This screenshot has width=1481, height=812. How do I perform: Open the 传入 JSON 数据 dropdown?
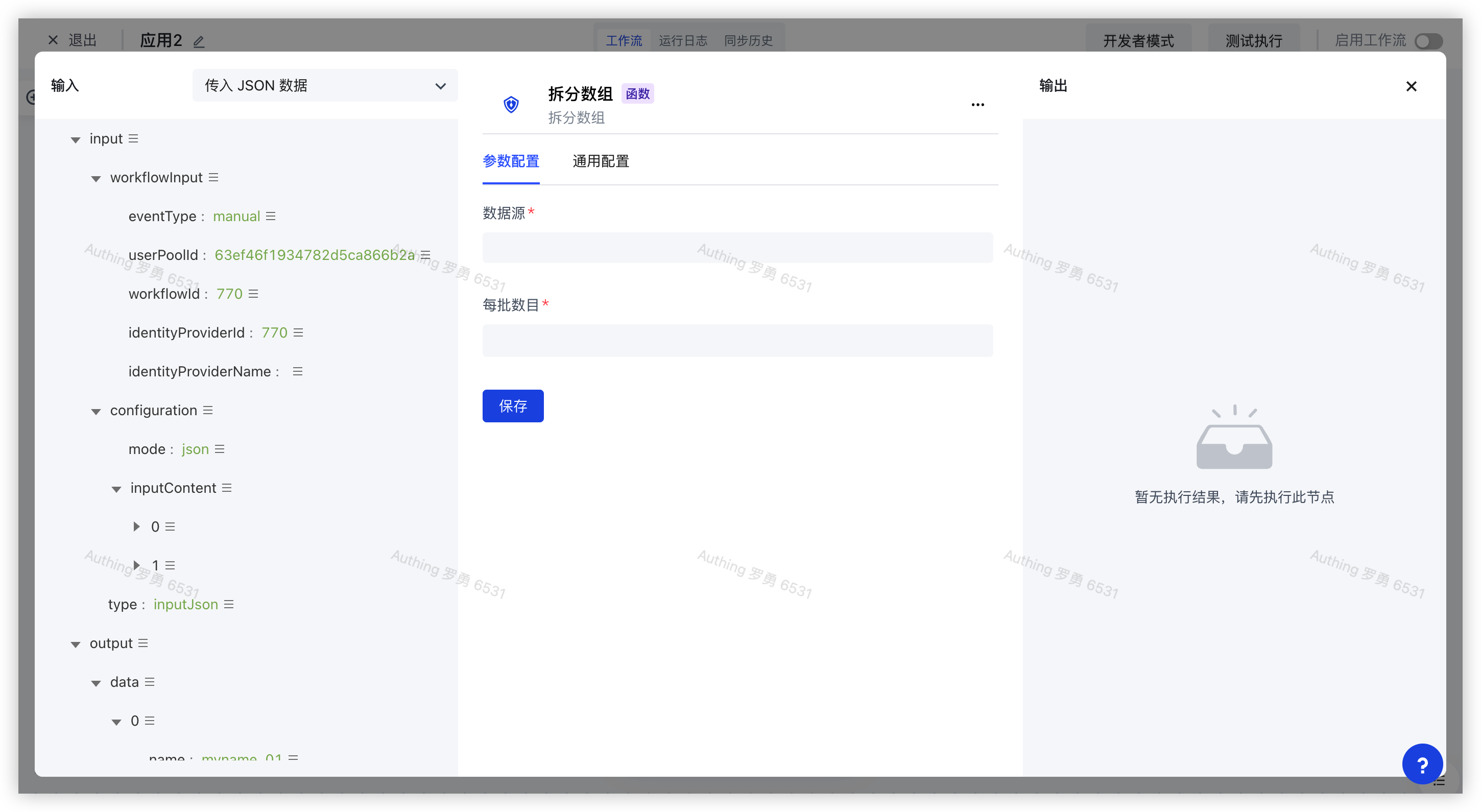(x=325, y=86)
